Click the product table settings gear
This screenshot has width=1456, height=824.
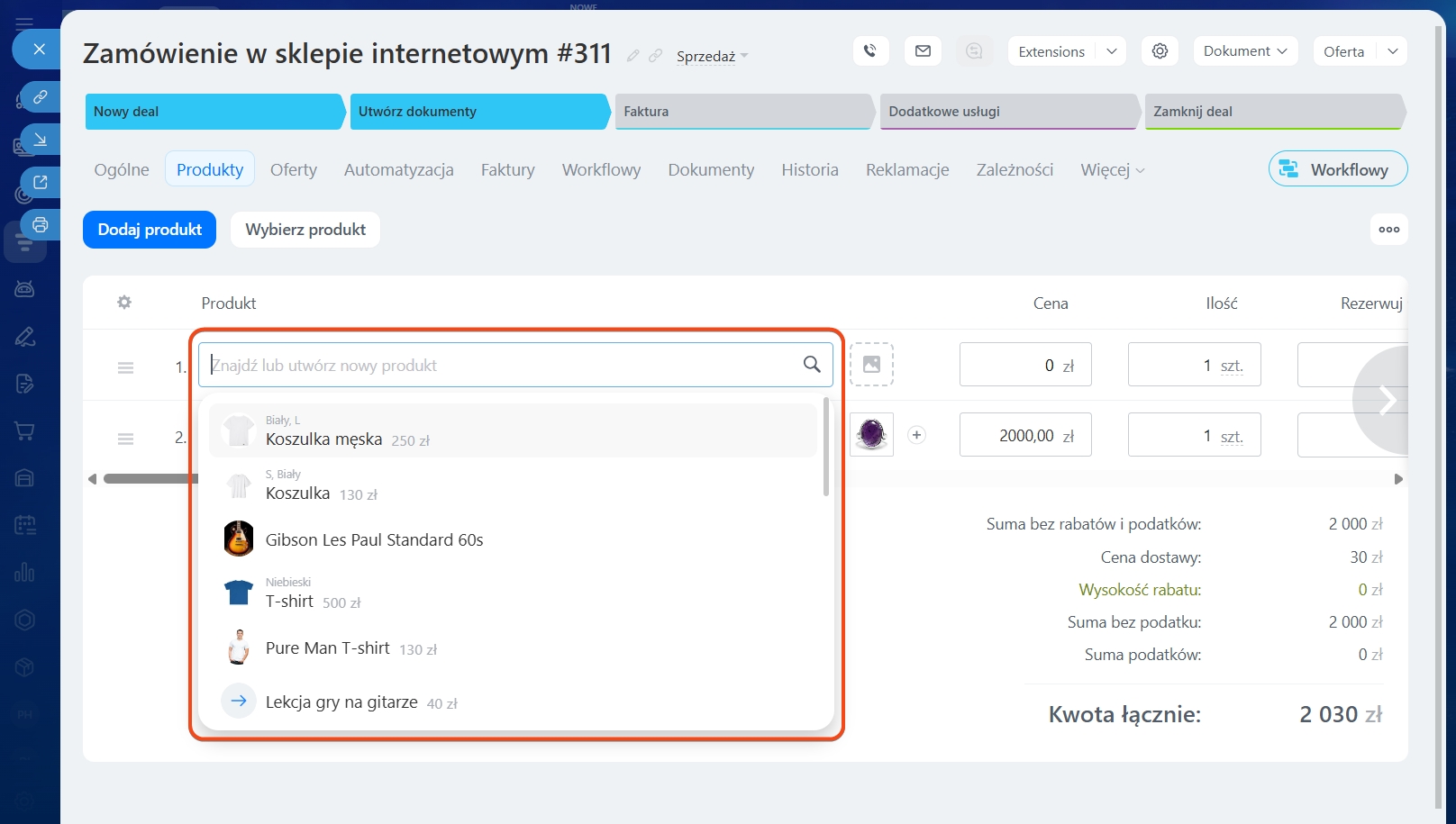click(x=124, y=303)
